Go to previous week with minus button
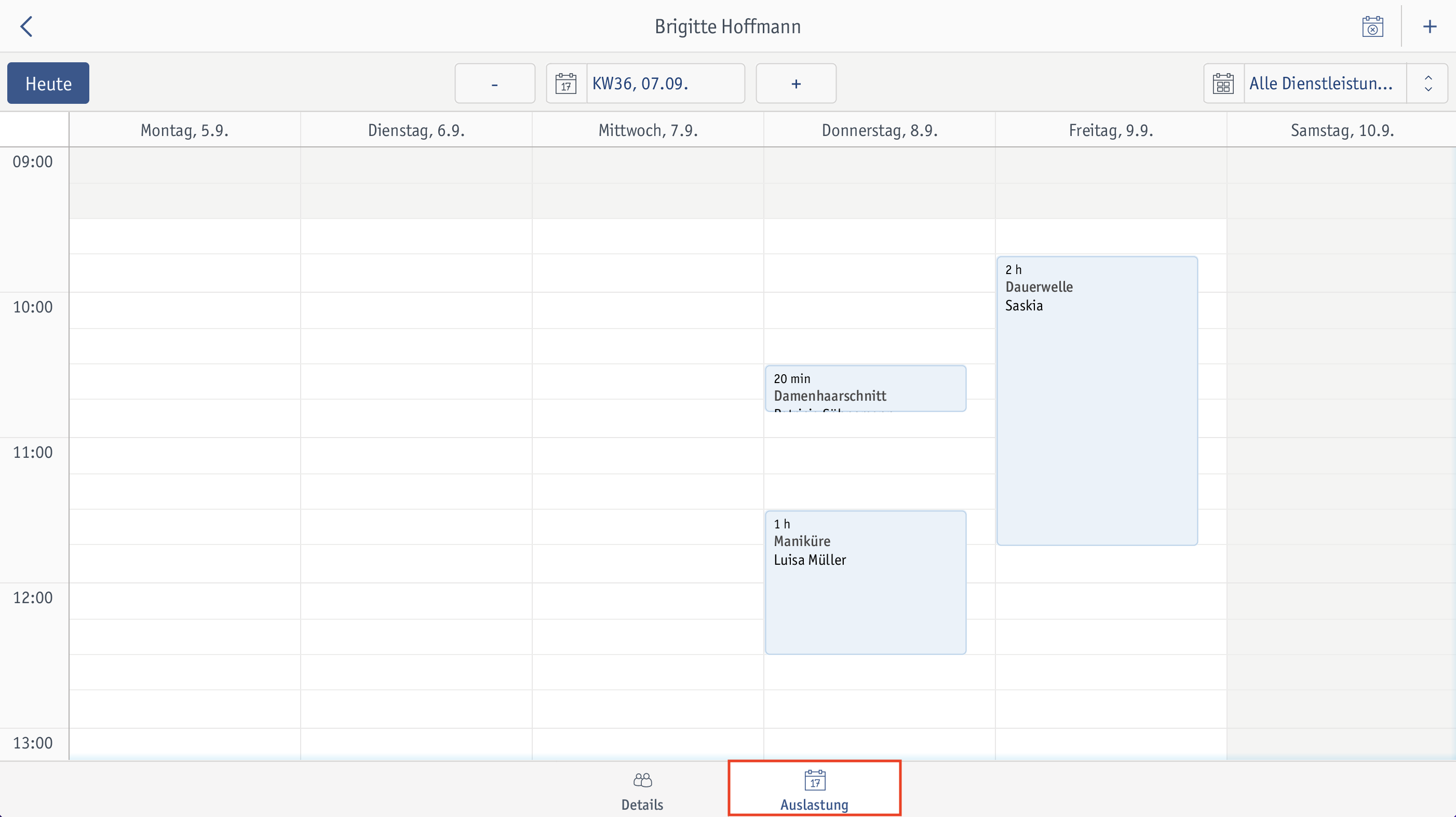Image resolution: width=1456 pixels, height=817 pixels. [494, 83]
